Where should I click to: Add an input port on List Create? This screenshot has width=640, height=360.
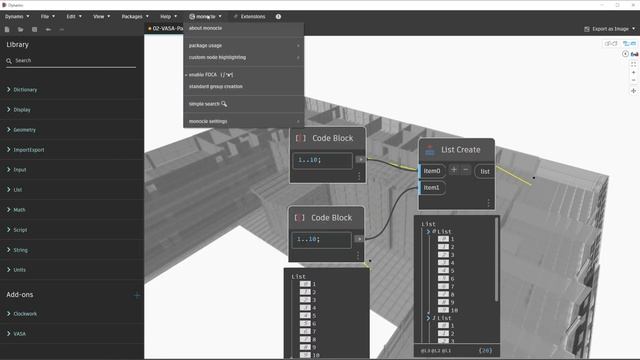(x=453, y=170)
